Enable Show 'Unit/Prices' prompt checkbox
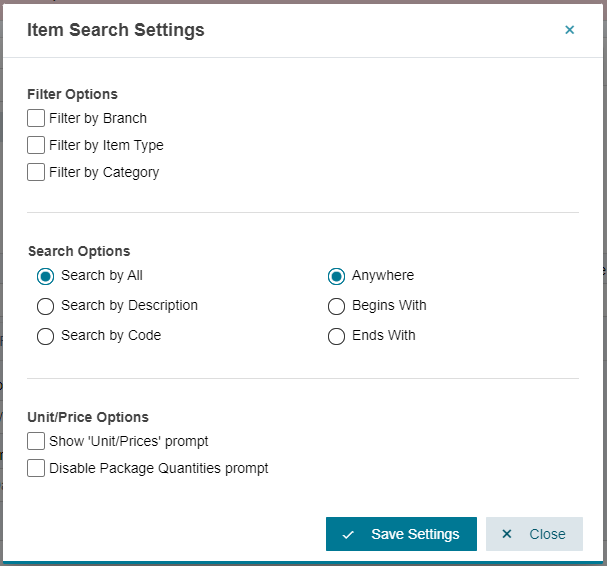The width and height of the screenshot is (607, 566). [x=36, y=441]
